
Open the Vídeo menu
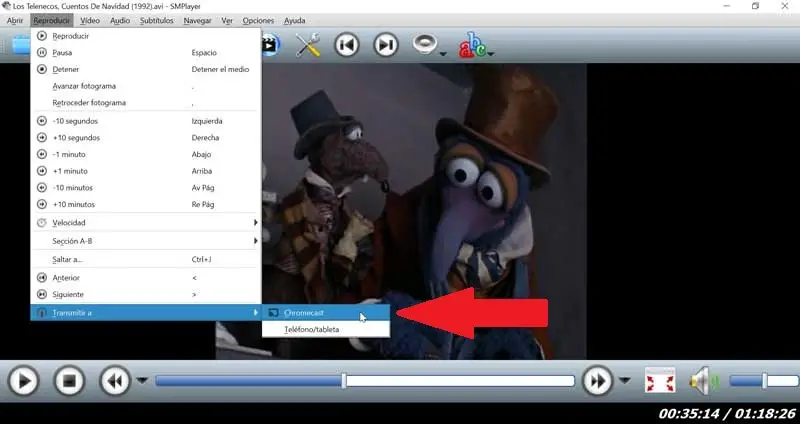click(x=90, y=20)
